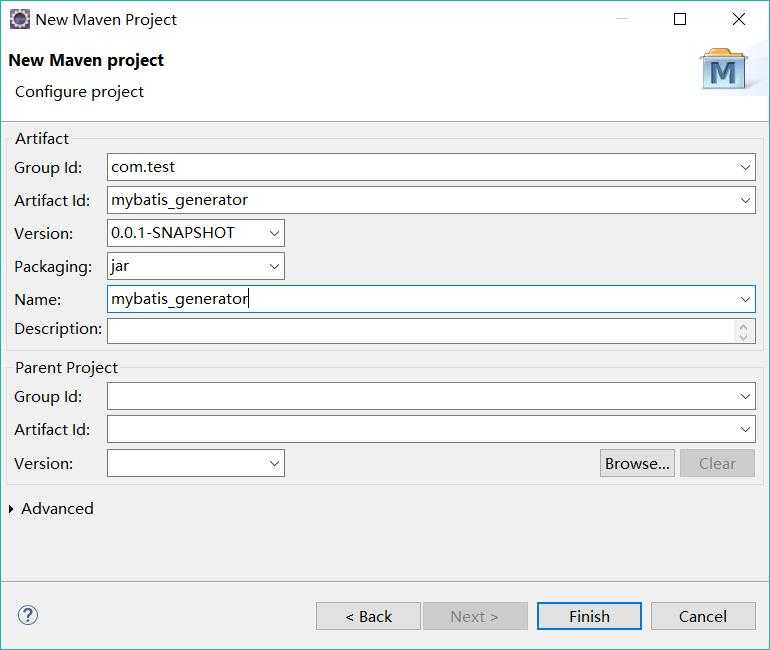Click the Description field spinner arrows
770x650 pixels.
[743, 331]
